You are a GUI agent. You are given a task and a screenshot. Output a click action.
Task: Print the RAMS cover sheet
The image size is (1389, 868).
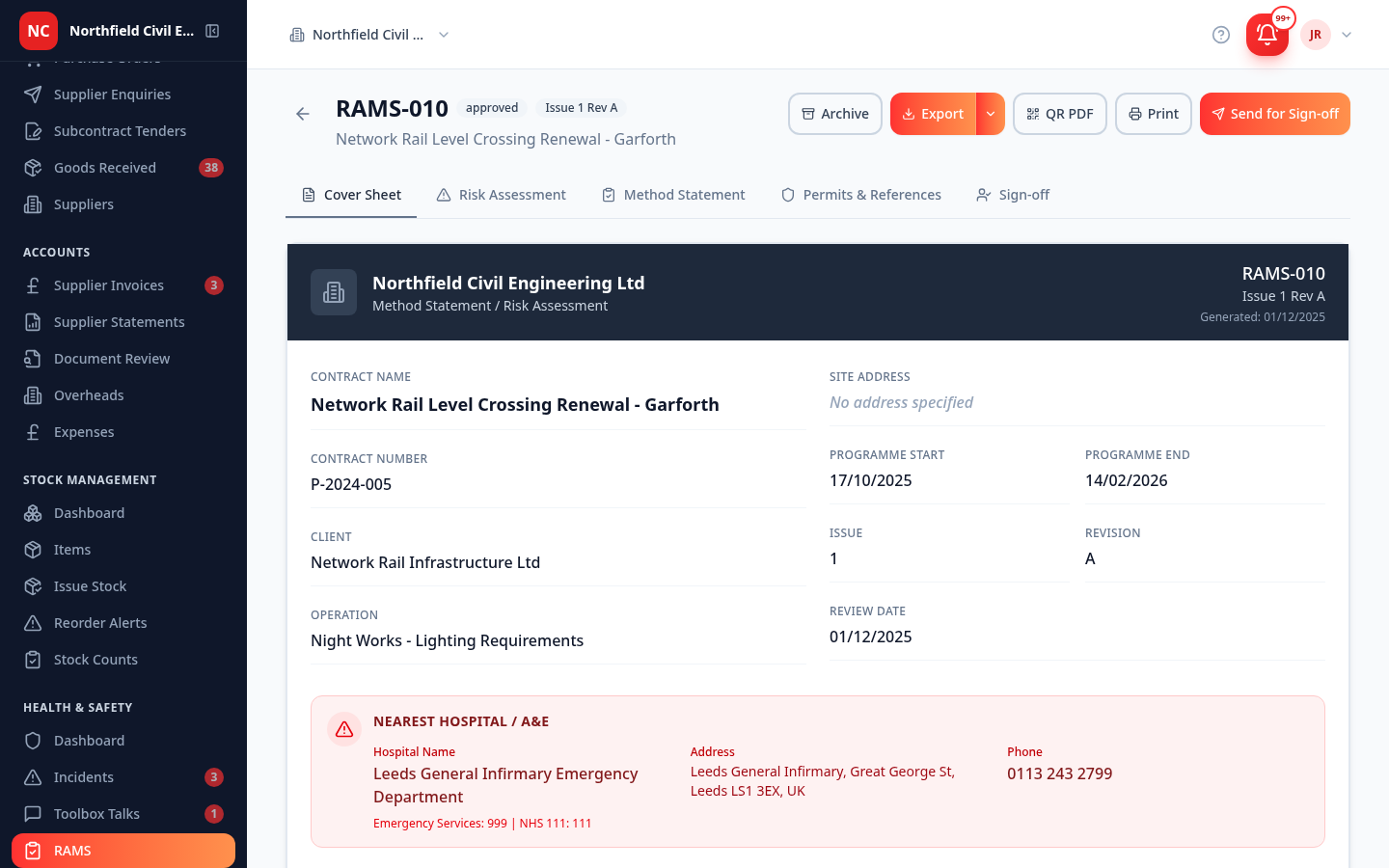(x=1154, y=114)
